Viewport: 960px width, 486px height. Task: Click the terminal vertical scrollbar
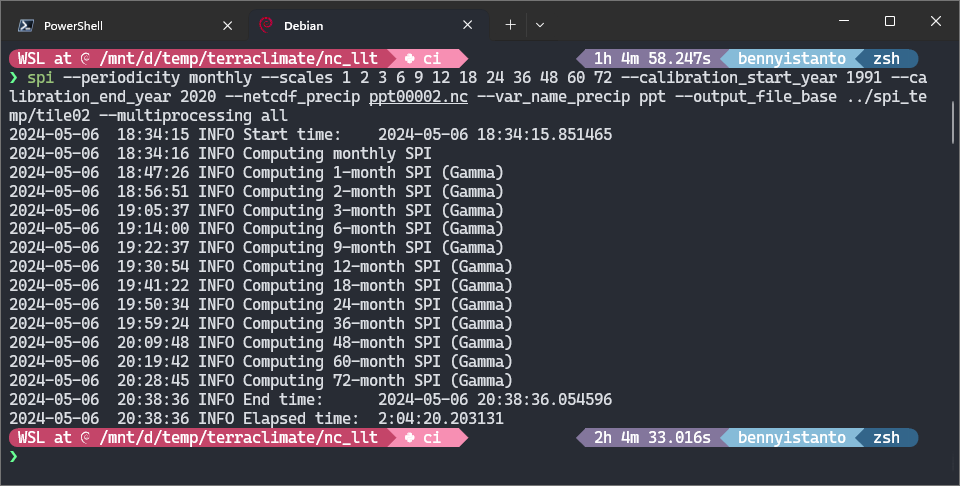coord(954,122)
